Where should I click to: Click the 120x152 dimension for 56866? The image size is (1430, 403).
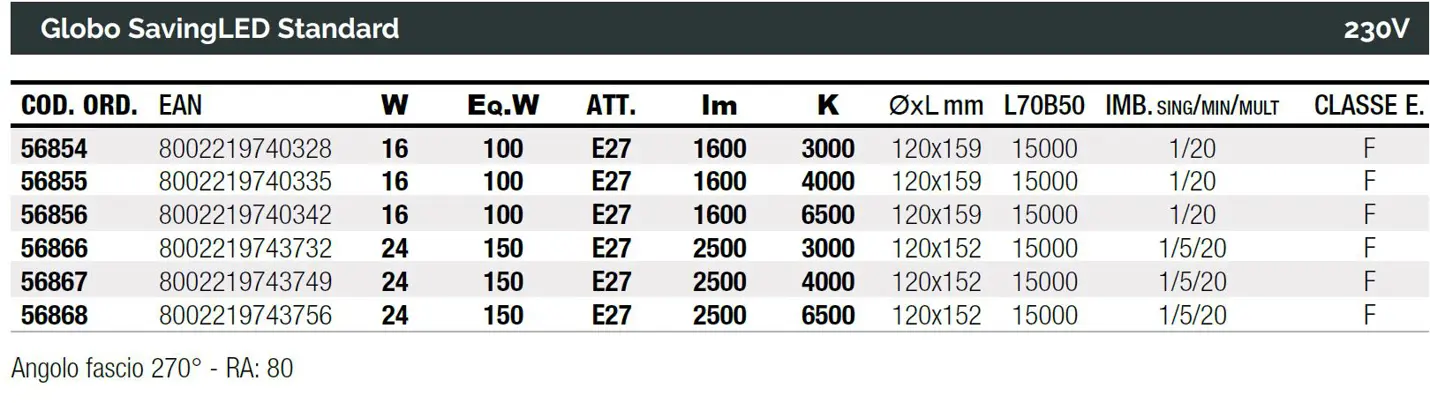(936, 248)
